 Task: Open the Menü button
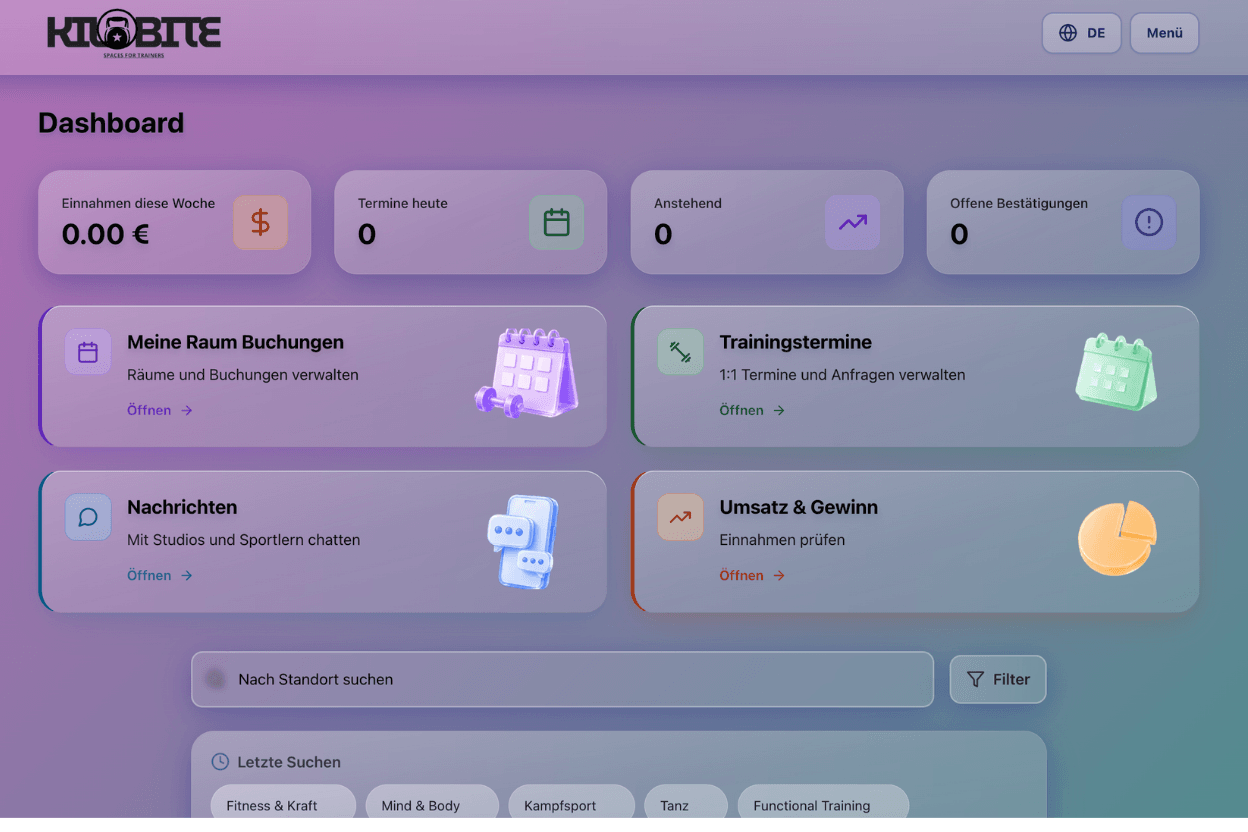point(1164,33)
